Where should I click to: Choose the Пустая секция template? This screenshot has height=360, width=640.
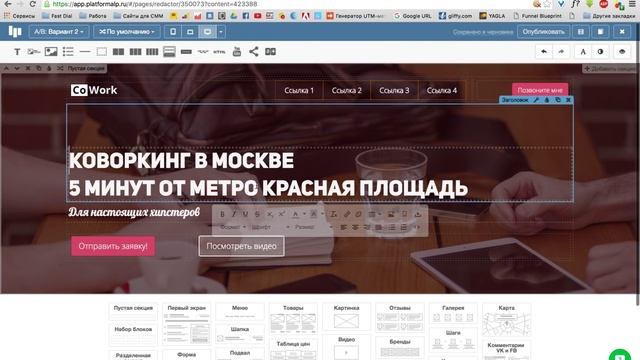coord(133,311)
